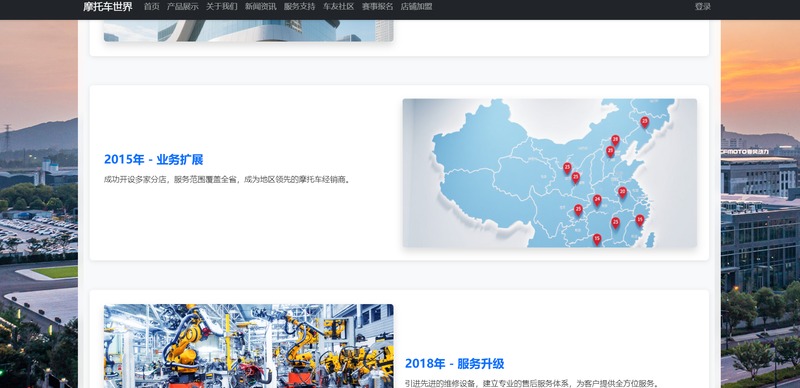Open the robotic factory arms image

[248, 346]
